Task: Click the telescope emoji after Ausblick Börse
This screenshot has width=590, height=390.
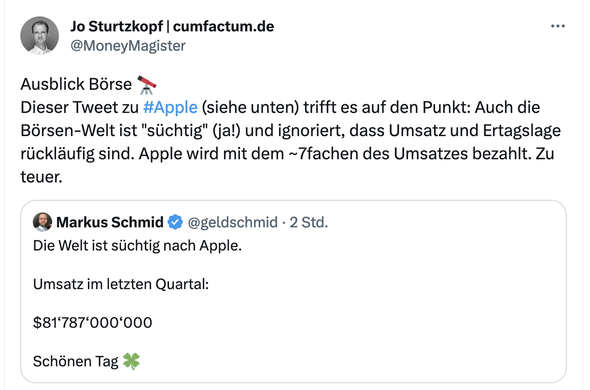Action: [x=147, y=84]
